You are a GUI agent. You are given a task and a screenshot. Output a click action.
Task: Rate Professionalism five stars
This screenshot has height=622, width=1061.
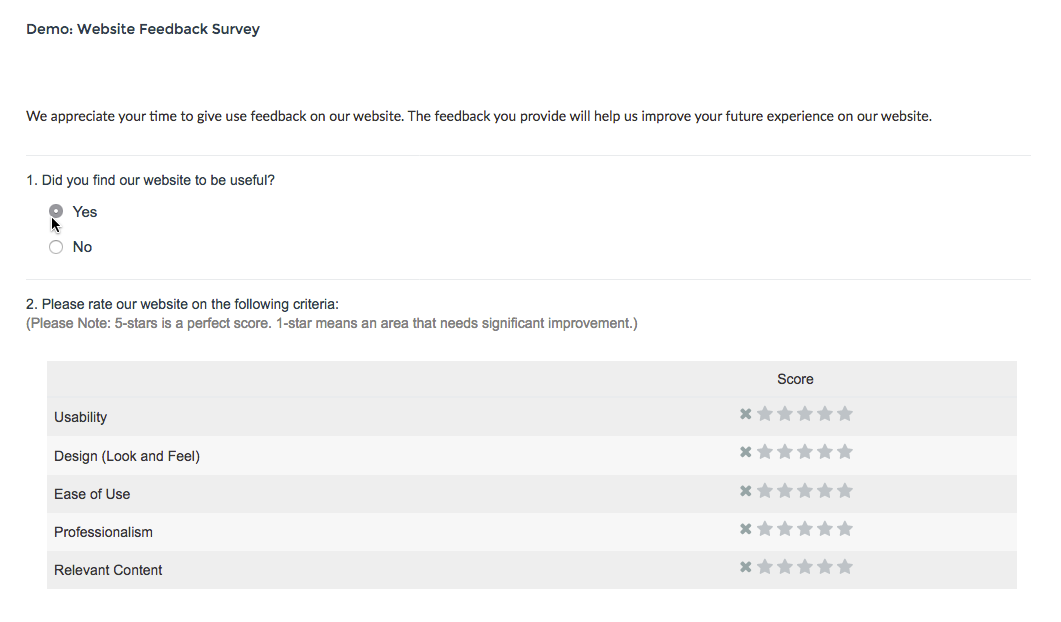845,529
